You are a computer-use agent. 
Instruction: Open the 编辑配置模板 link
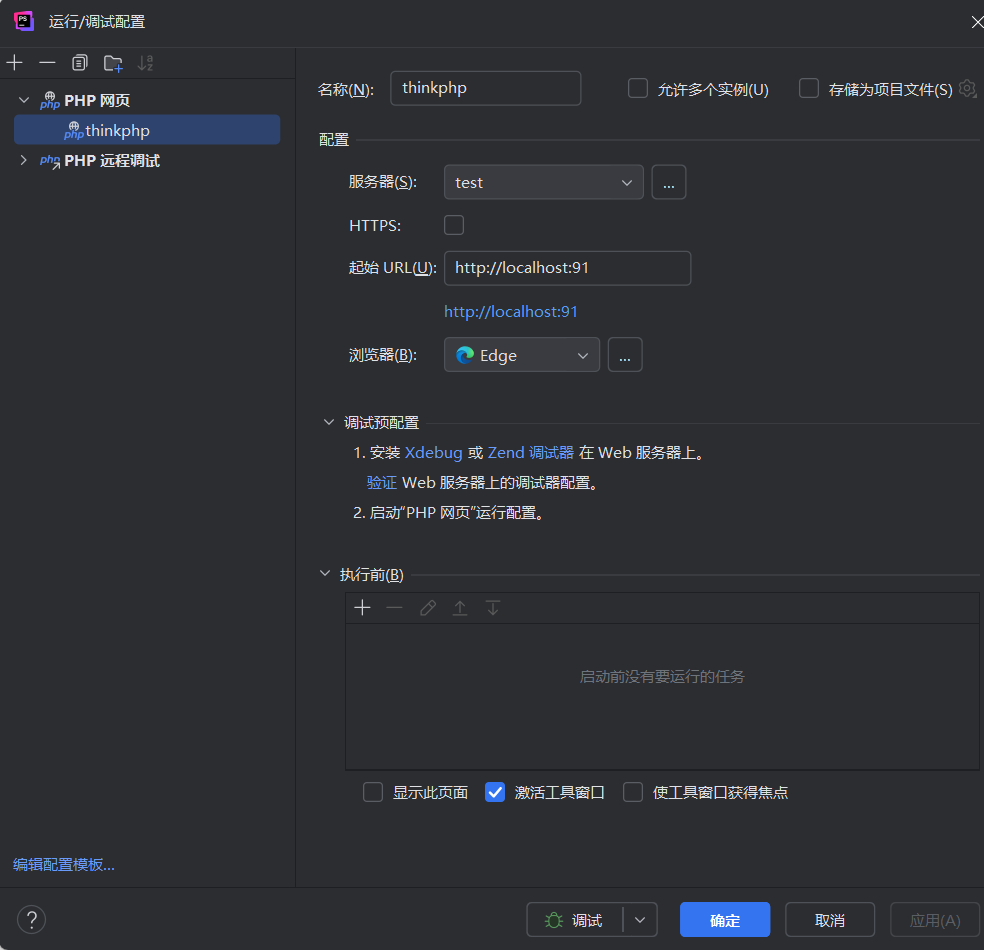pyautogui.click(x=64, y=865)
